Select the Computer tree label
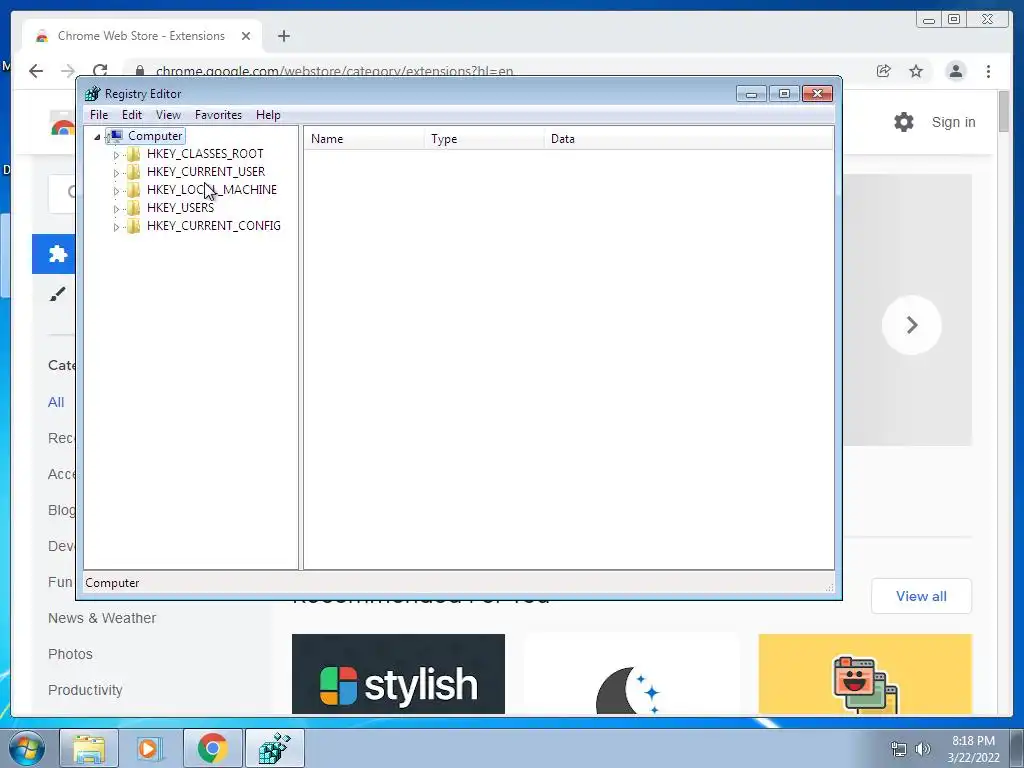 tap(155, 136)
